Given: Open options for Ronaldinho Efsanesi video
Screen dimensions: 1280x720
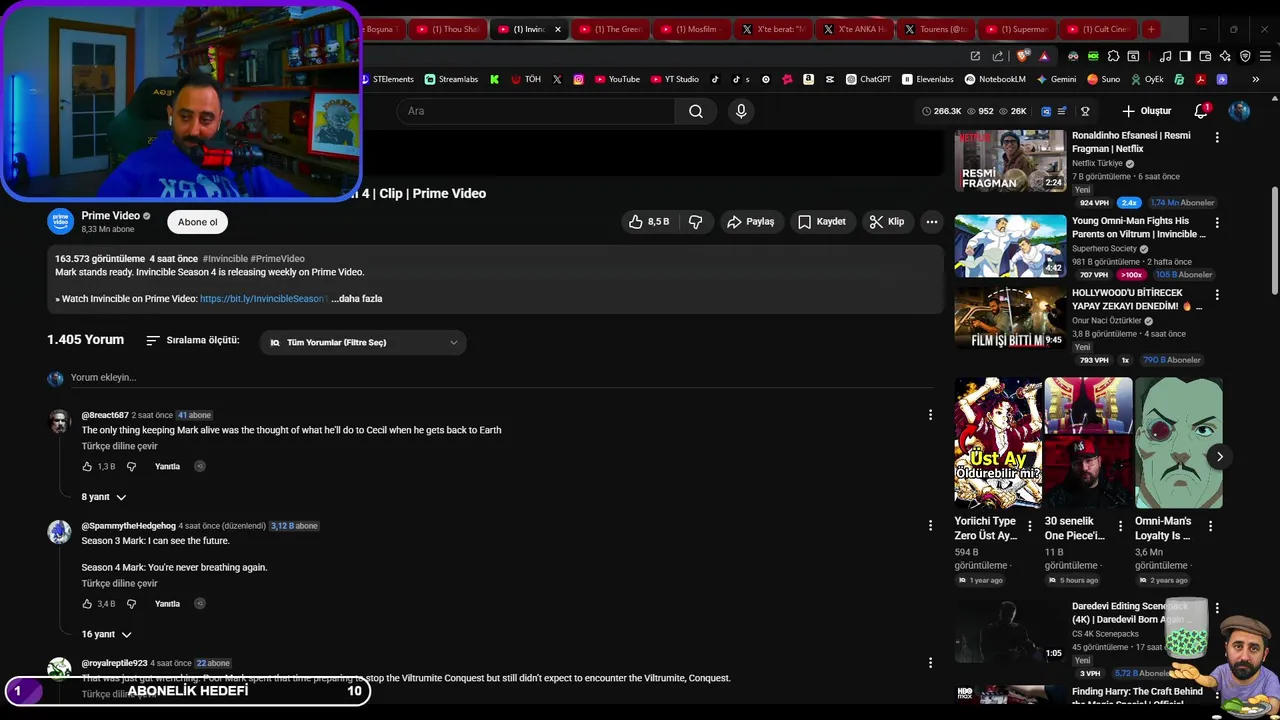Looking at the screenshot, I should point(1217,137).
